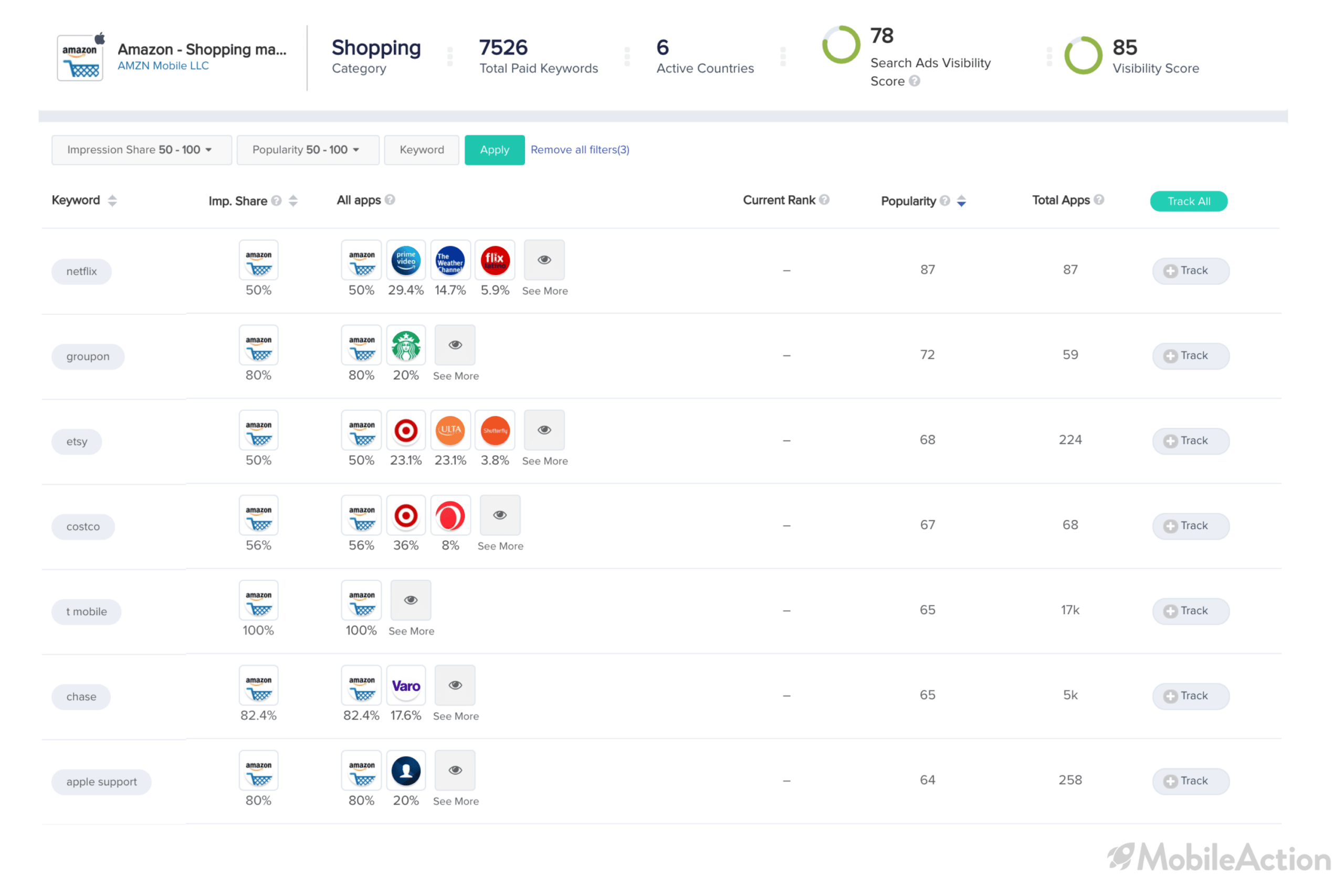Screen dimensions: 1344x896
Task: Click Imp. Share help question icon
Action: pos(277,201)
